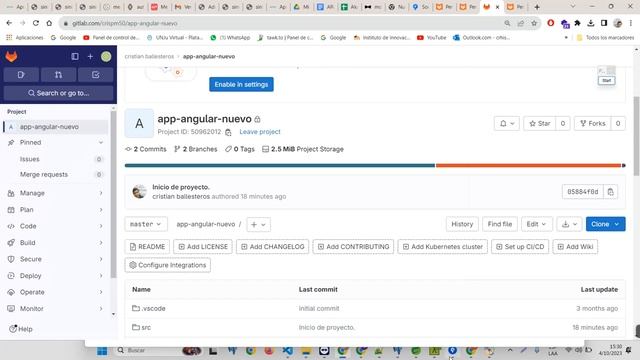Click Enable in settings button
Viewport: 640px width, 360px height.
click(x=241, y=84)
